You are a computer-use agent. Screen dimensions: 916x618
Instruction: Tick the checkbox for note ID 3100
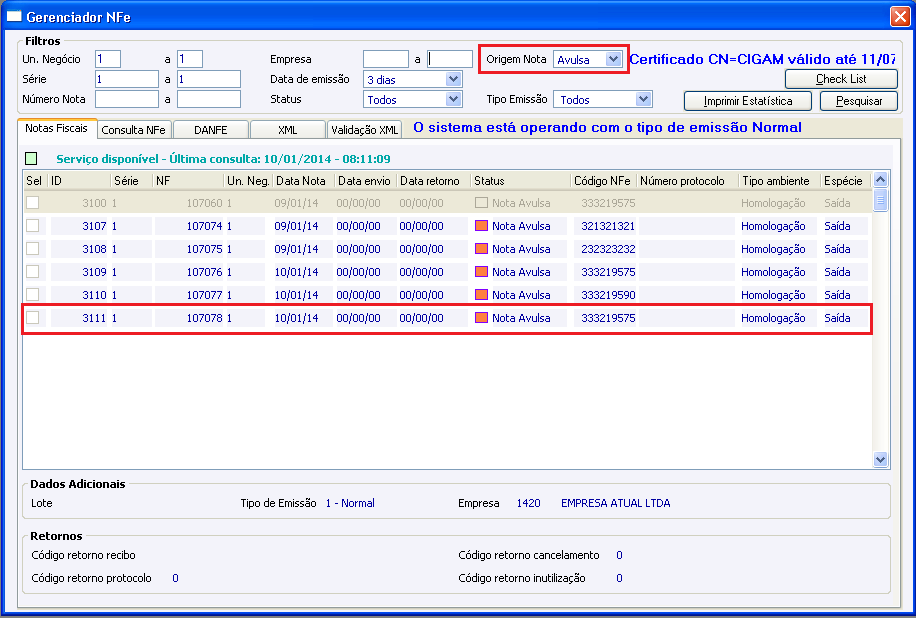tap(33, 203)
